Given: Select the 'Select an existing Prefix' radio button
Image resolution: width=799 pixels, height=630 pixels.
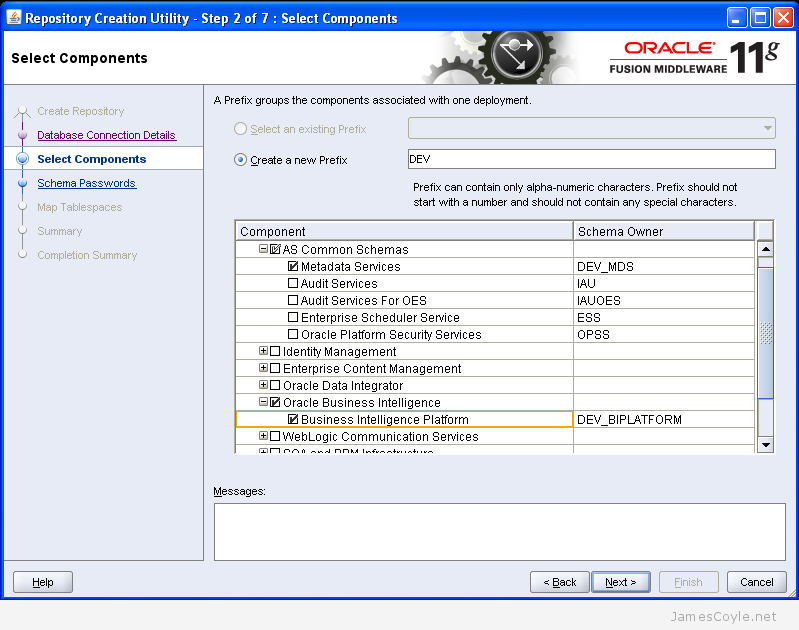Looking at the screenshot, I should 241,129.
